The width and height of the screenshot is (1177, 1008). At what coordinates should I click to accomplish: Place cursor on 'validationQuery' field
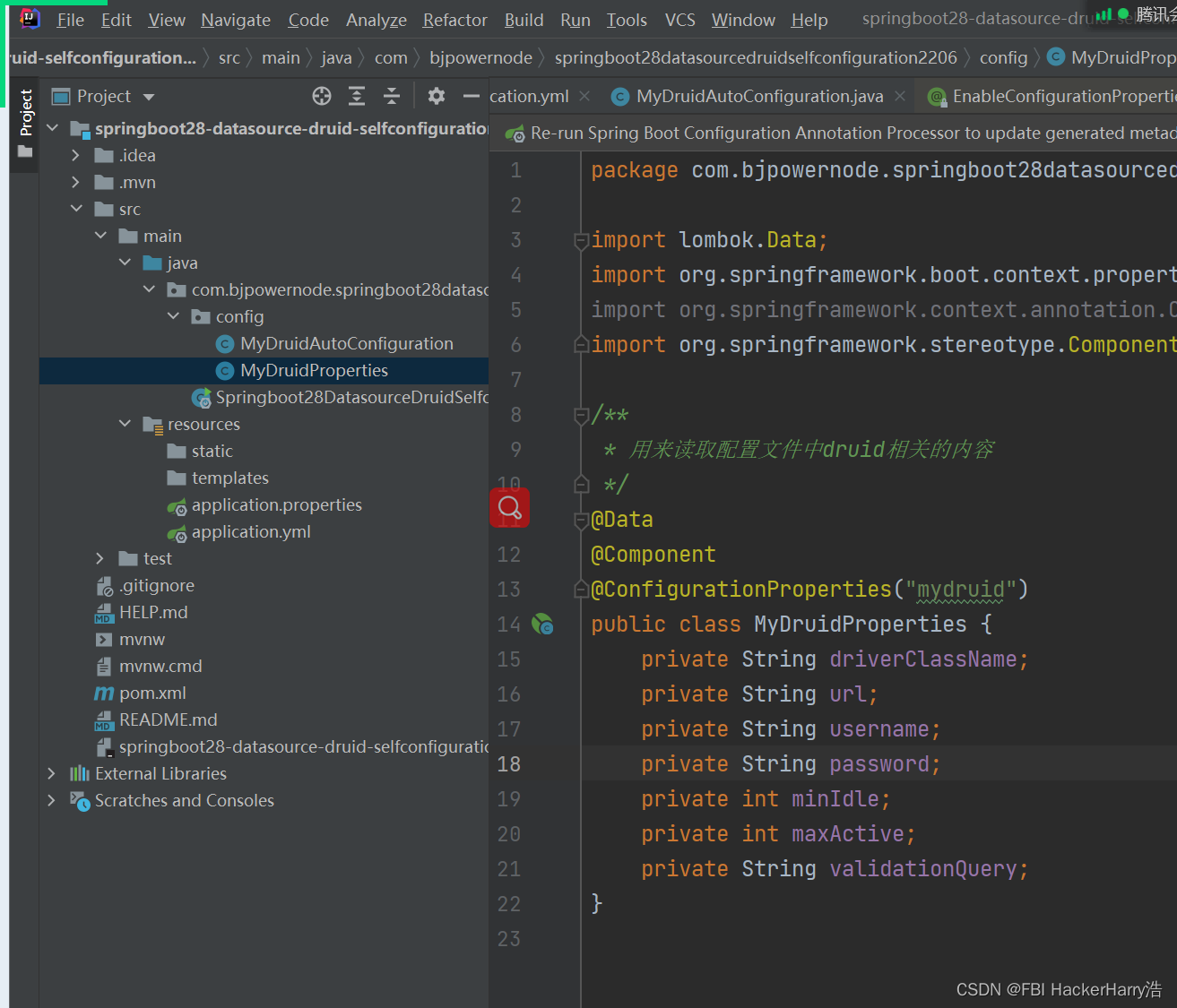[x=923, y=869]
